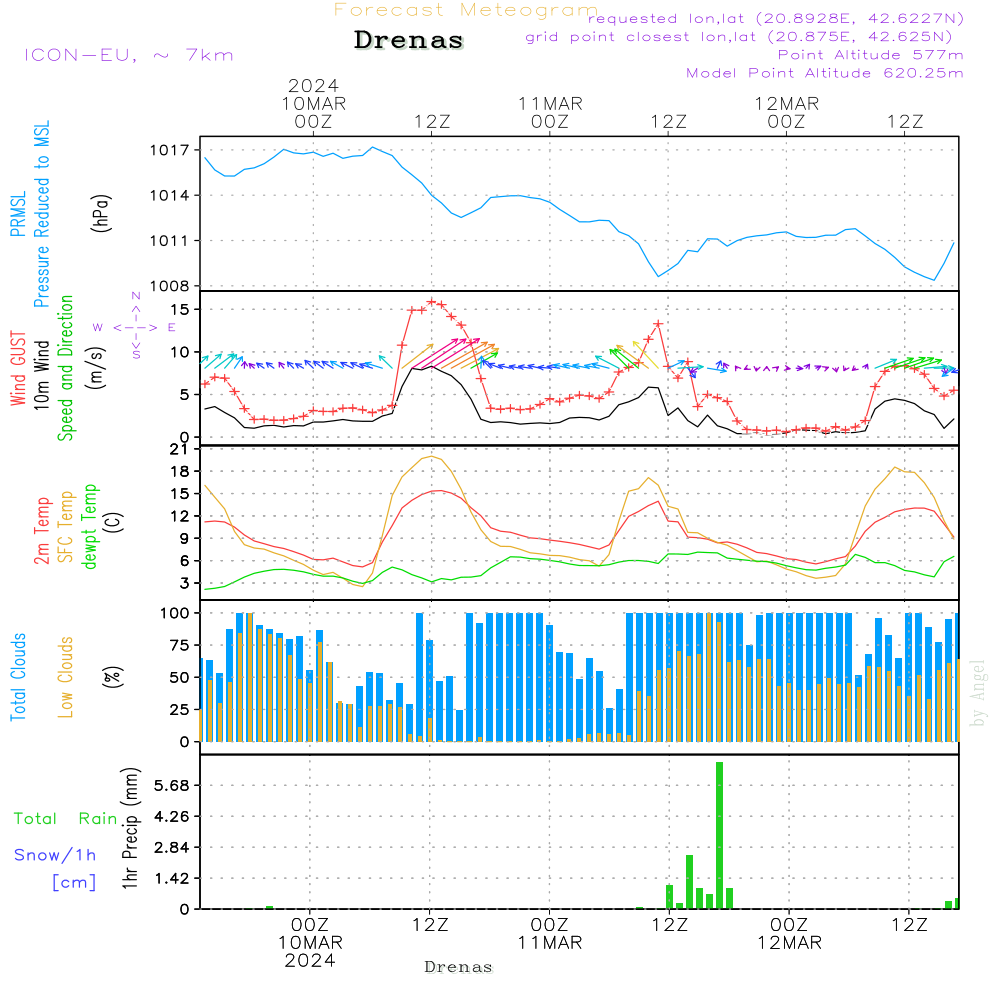The image size is (1000, 1000).
Task: Click the tallest green precipitation bar
Action: coord(719,835)
